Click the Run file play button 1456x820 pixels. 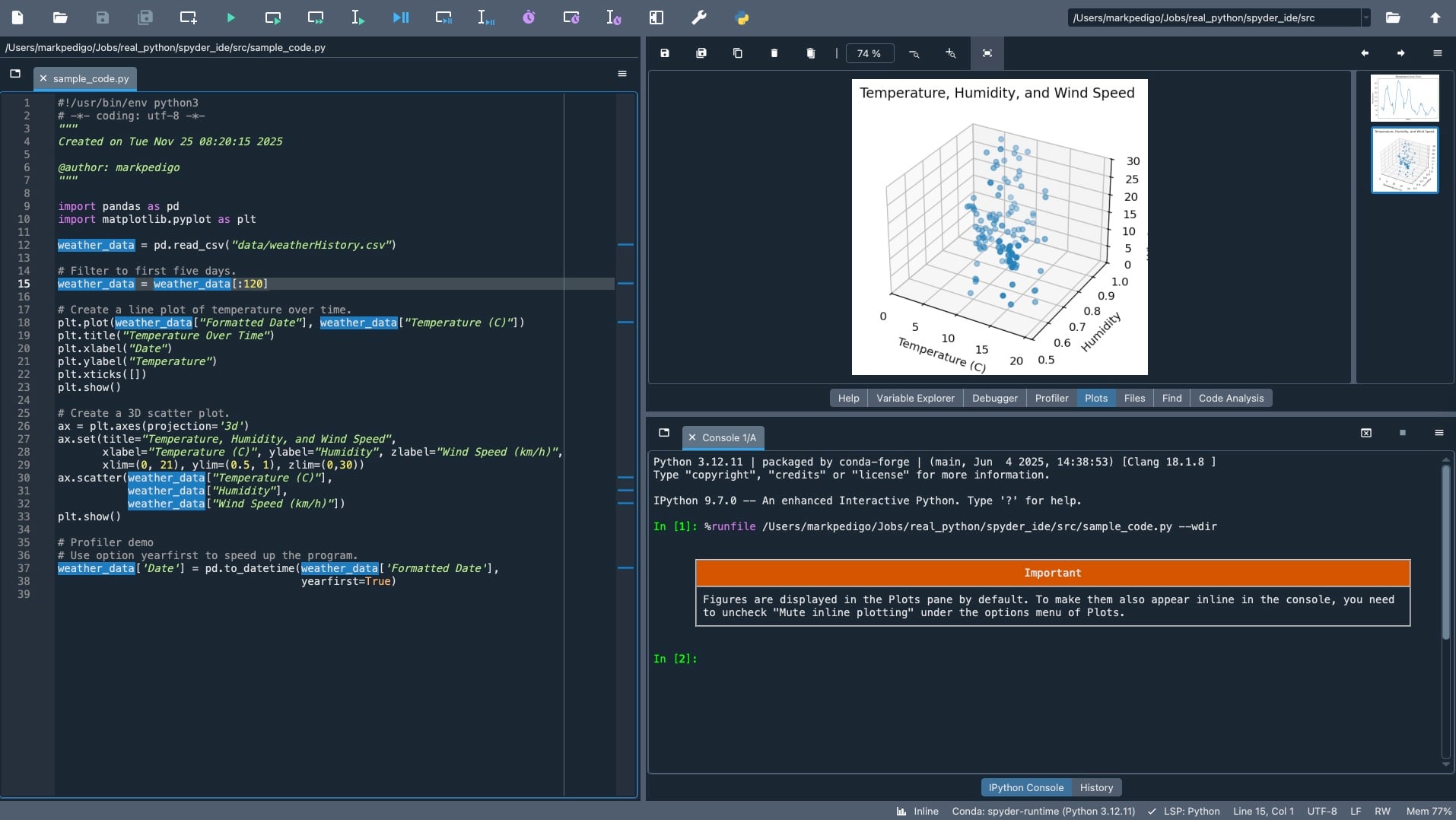(x=231, y=17)
